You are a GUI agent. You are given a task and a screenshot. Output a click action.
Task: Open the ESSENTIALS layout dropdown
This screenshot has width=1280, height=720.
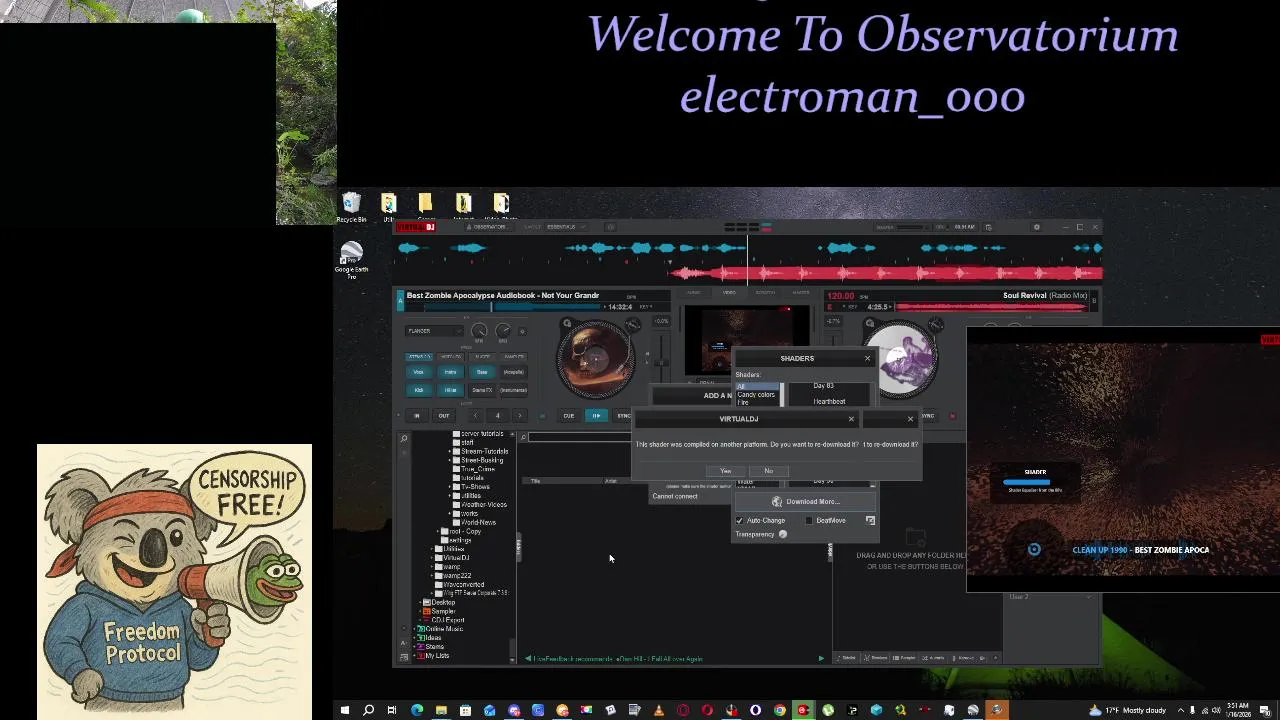click(x=565, y=227)
